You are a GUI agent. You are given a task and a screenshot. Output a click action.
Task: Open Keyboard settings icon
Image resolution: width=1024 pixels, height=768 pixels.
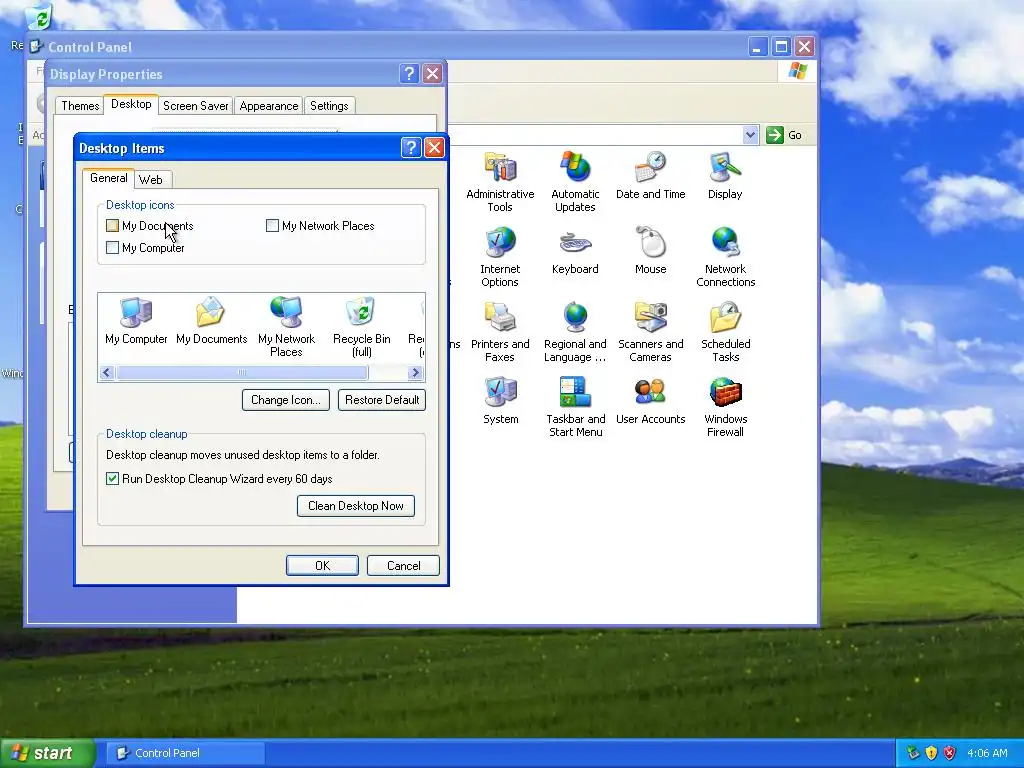coord(575,251)
